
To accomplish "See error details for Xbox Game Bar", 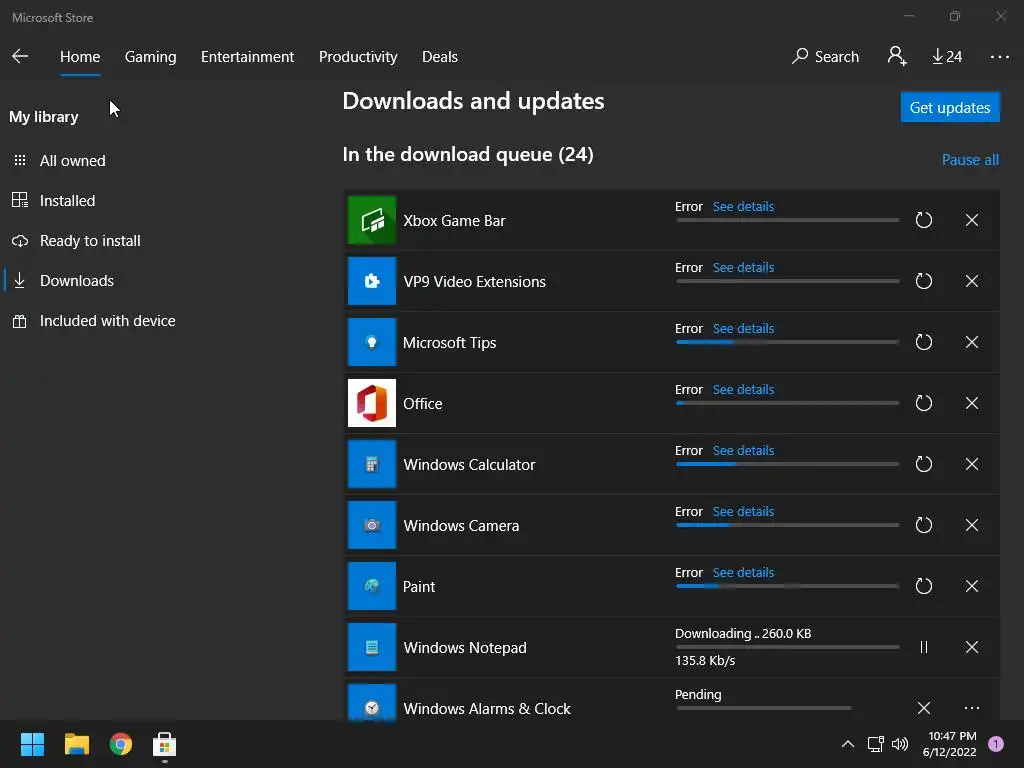I will tap(743, 206).
